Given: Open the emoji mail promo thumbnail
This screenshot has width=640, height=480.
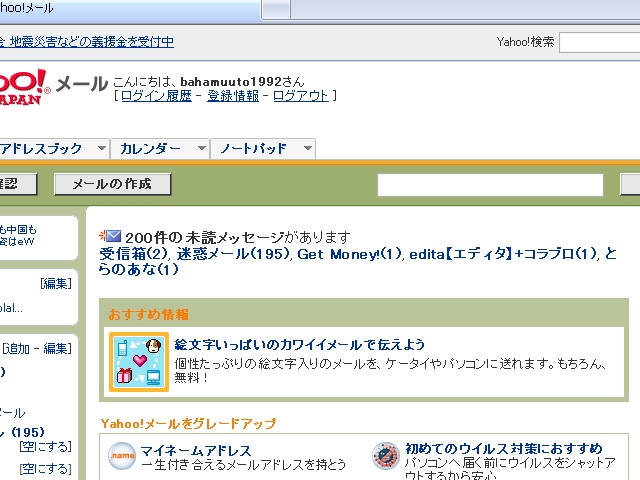Looking at the screenshot, I should pyautogui.click(x=139, y=362).
